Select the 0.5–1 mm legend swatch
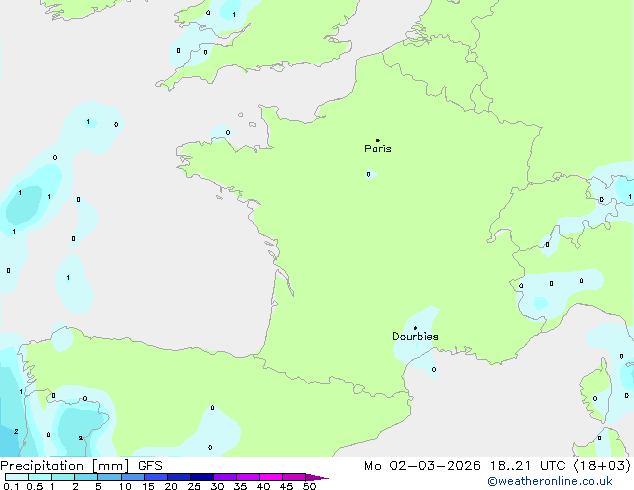Viewport: 634px width, 490px height. tap(40, 477)
